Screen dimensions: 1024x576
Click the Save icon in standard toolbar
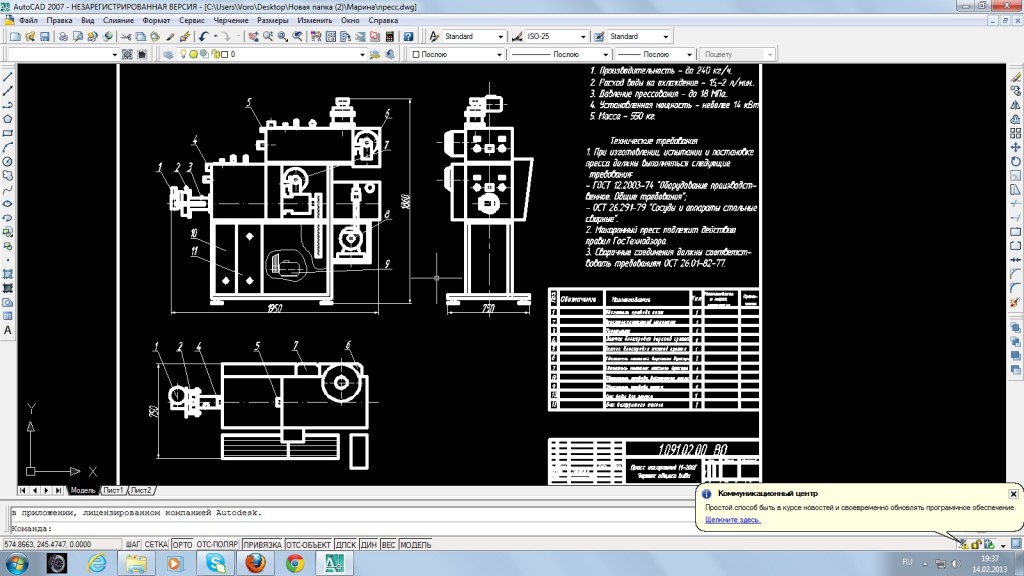click(44, 37)
